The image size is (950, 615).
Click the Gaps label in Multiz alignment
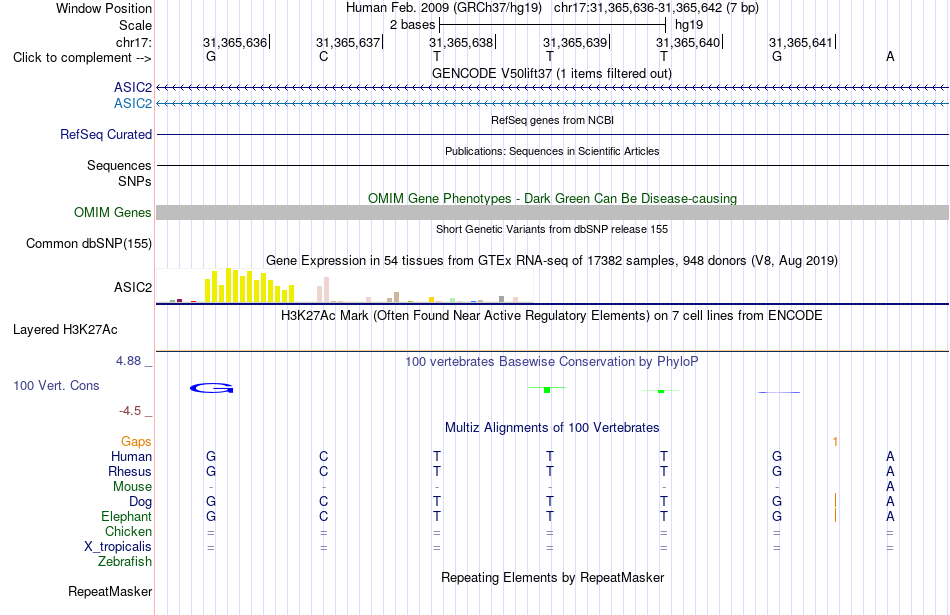[x=136, y=442]
